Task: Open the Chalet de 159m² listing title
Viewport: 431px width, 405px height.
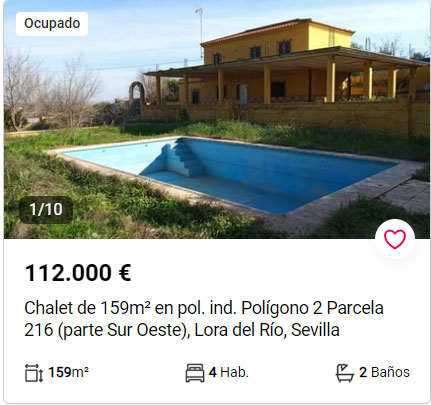Action: click(x=204, y=319)
